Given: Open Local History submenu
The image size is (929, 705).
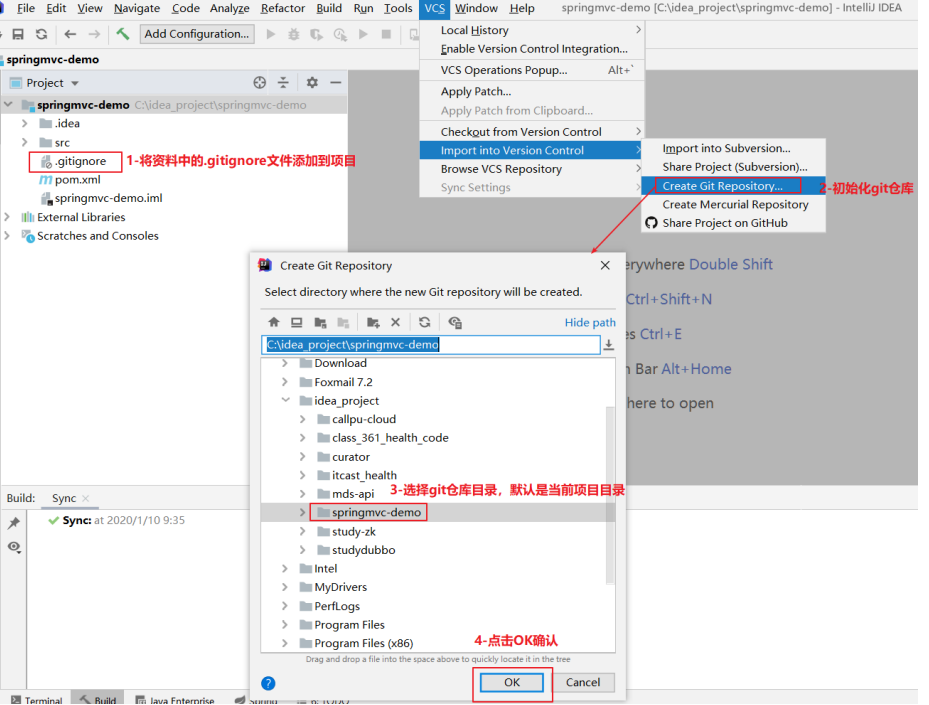Looking at the screenshot, I should point(532,30).
